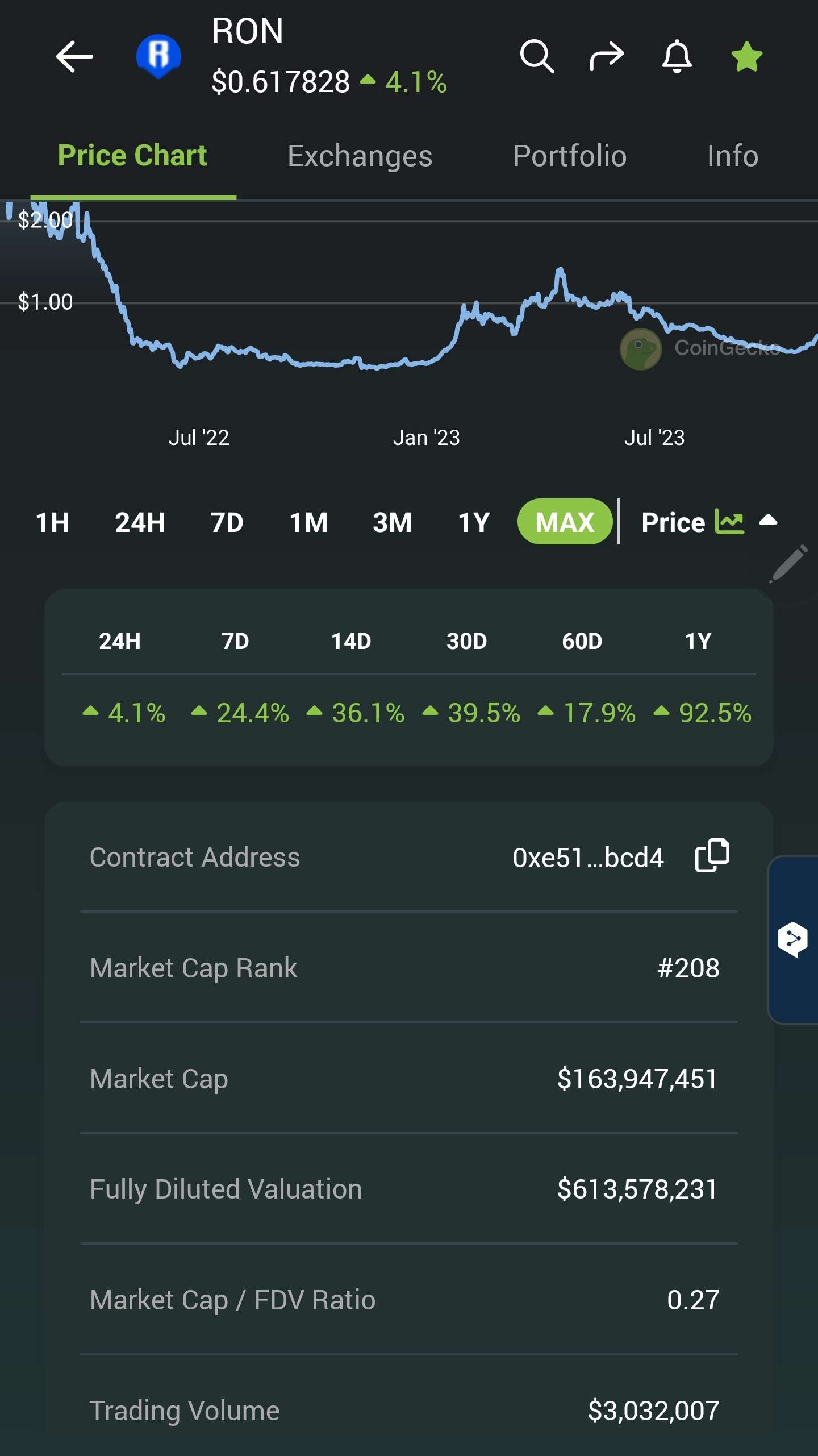Tap the chart's 2023 price peak

[560, 270]
